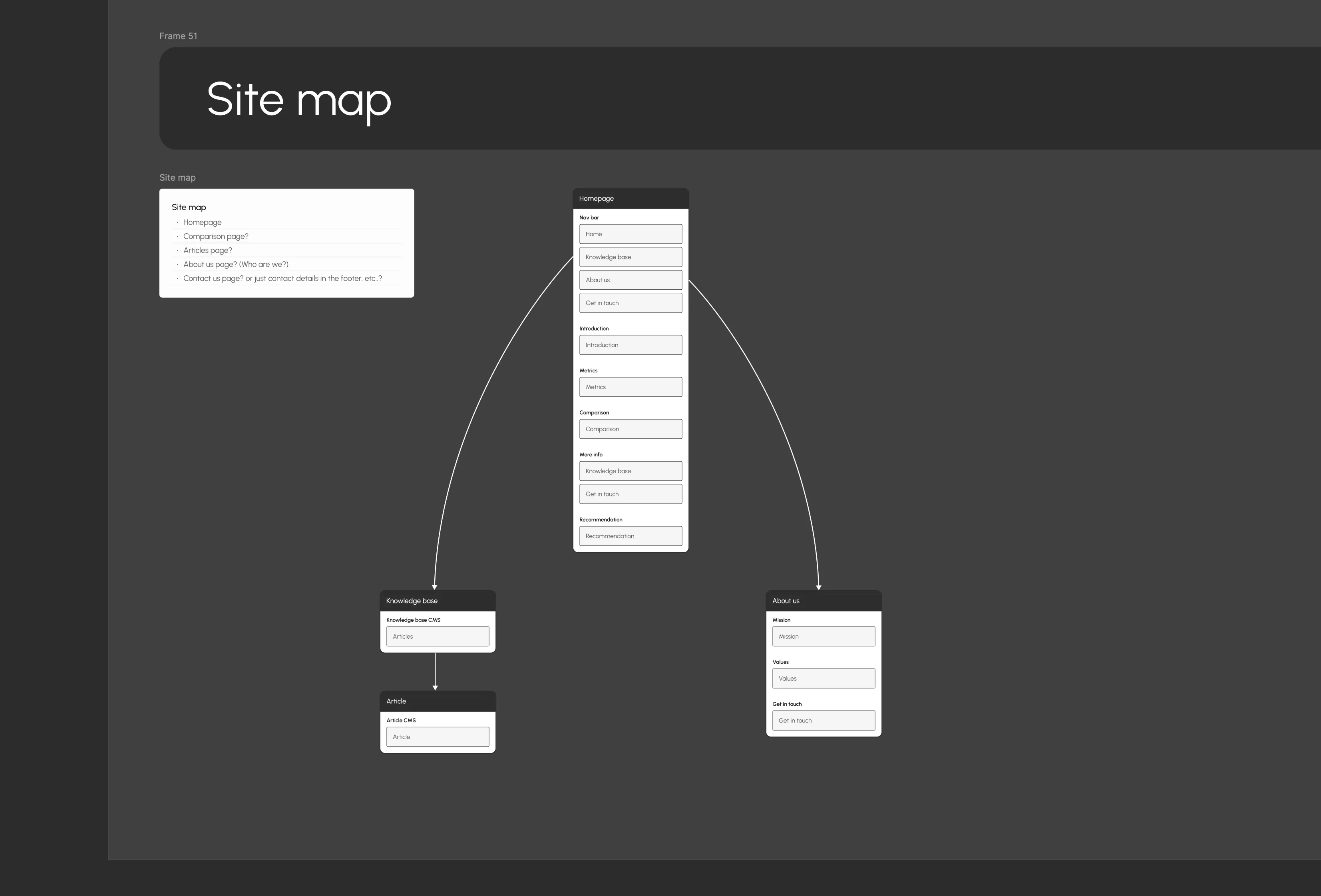The width and height of the screenshot is (1321, 896).
Task: Click the Metrics section label
Action: click(588, 371)
